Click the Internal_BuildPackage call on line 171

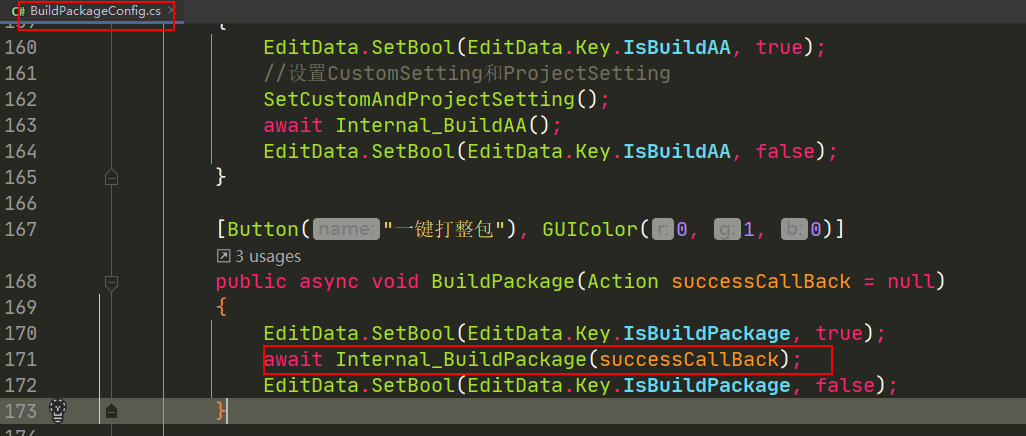(x=460, y=359)
